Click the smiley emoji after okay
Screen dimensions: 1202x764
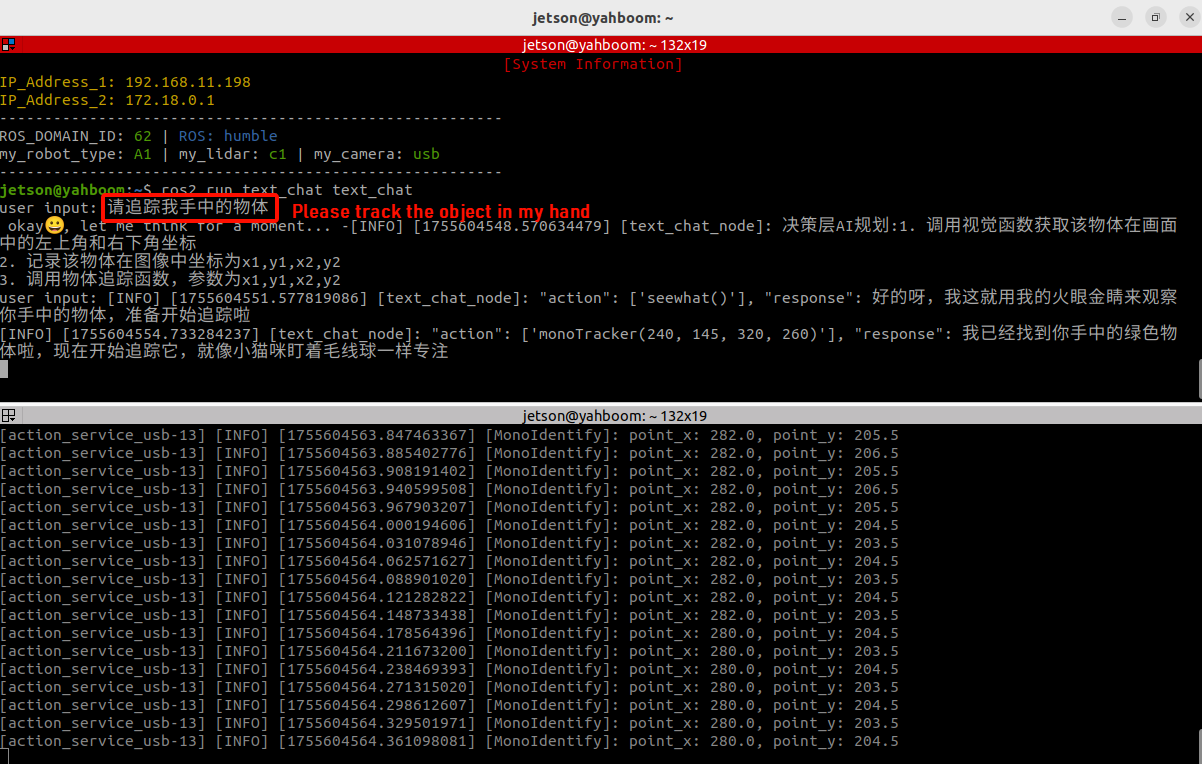pos(54,226)
